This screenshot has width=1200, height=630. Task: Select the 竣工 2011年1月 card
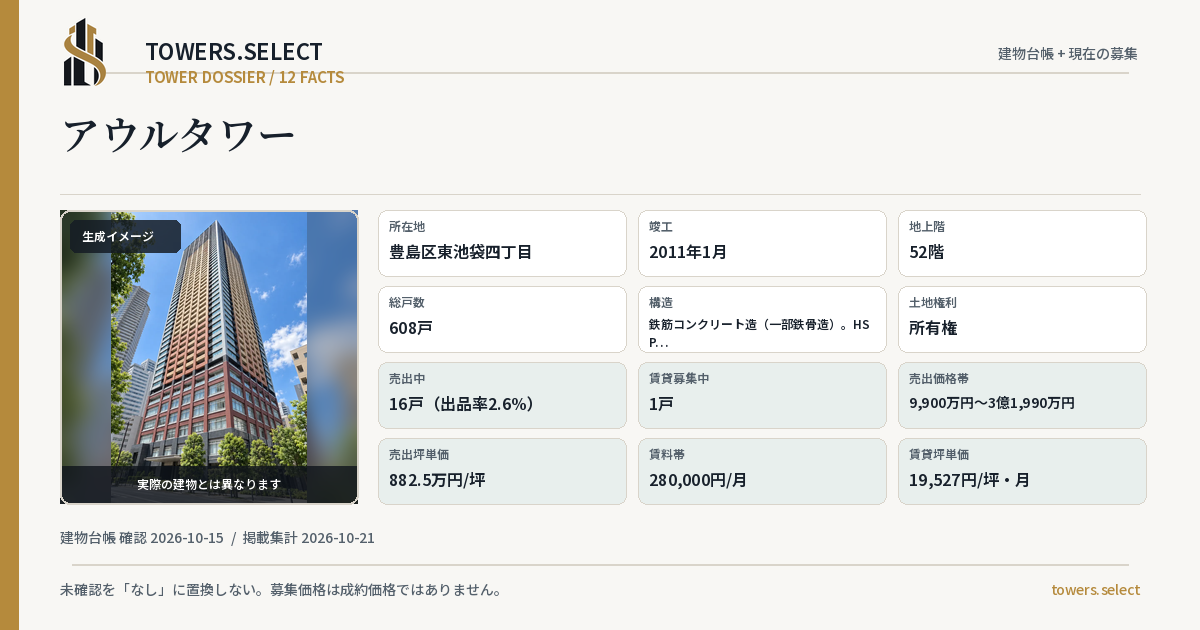(762, 243)
